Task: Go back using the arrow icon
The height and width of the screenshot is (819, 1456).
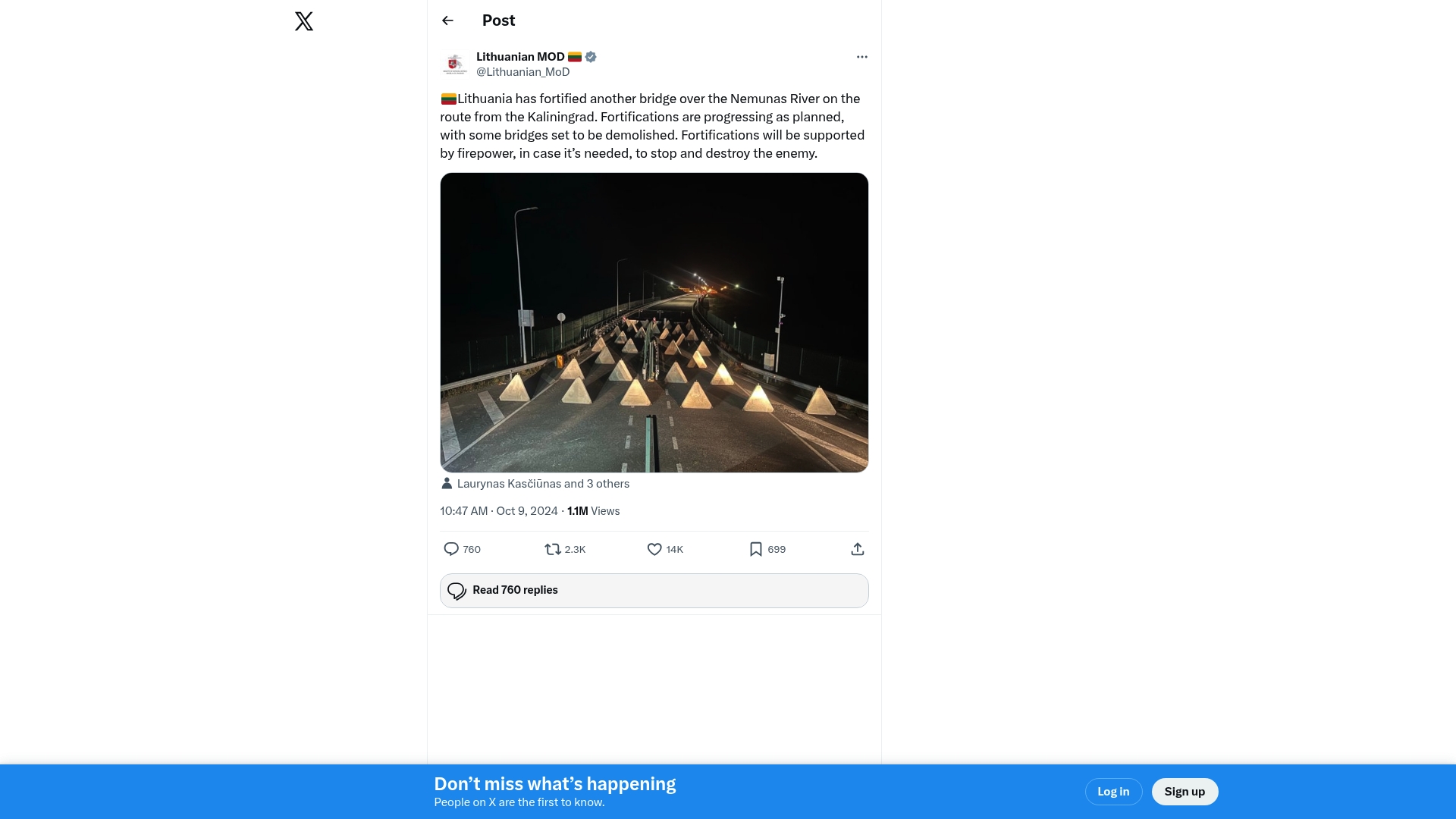Action: point(447,20)
